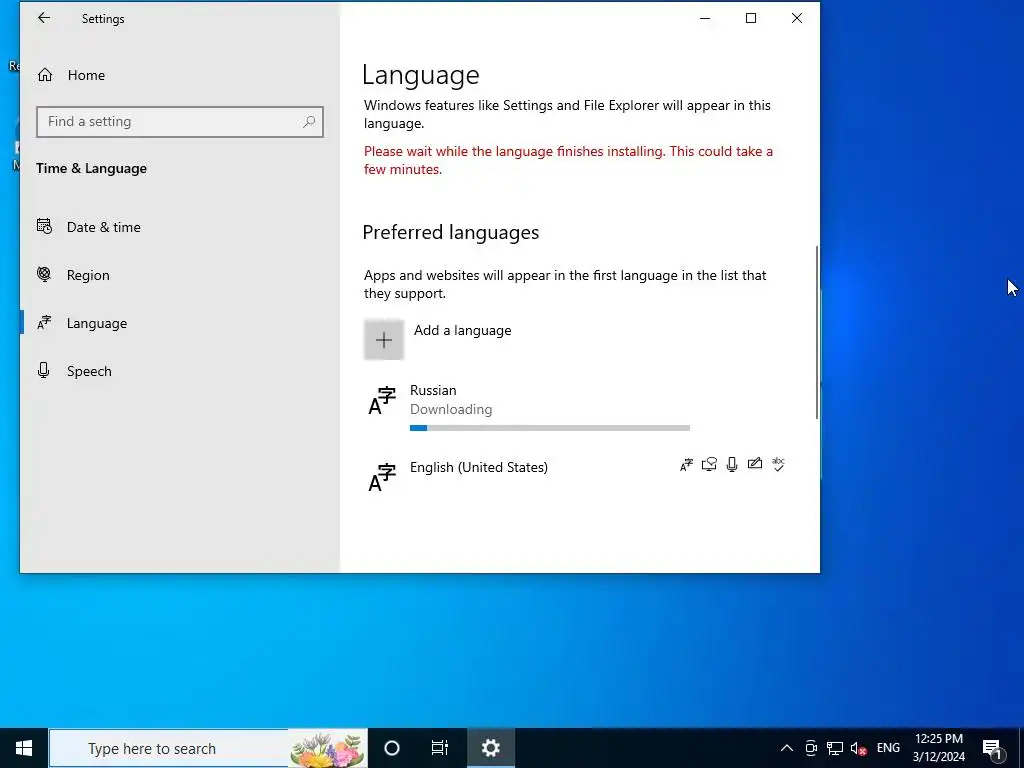Click the Speech microphone icon
Image resolution: width=1024 pixels, height=768 pixels.
[44, 370]
